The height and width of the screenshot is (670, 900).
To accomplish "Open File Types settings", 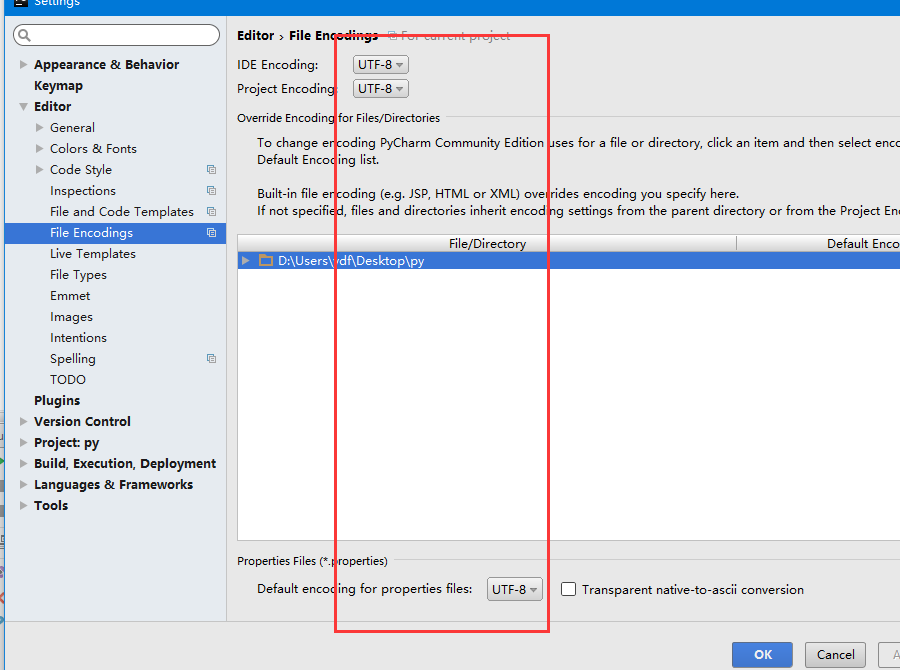I will 78,274.
